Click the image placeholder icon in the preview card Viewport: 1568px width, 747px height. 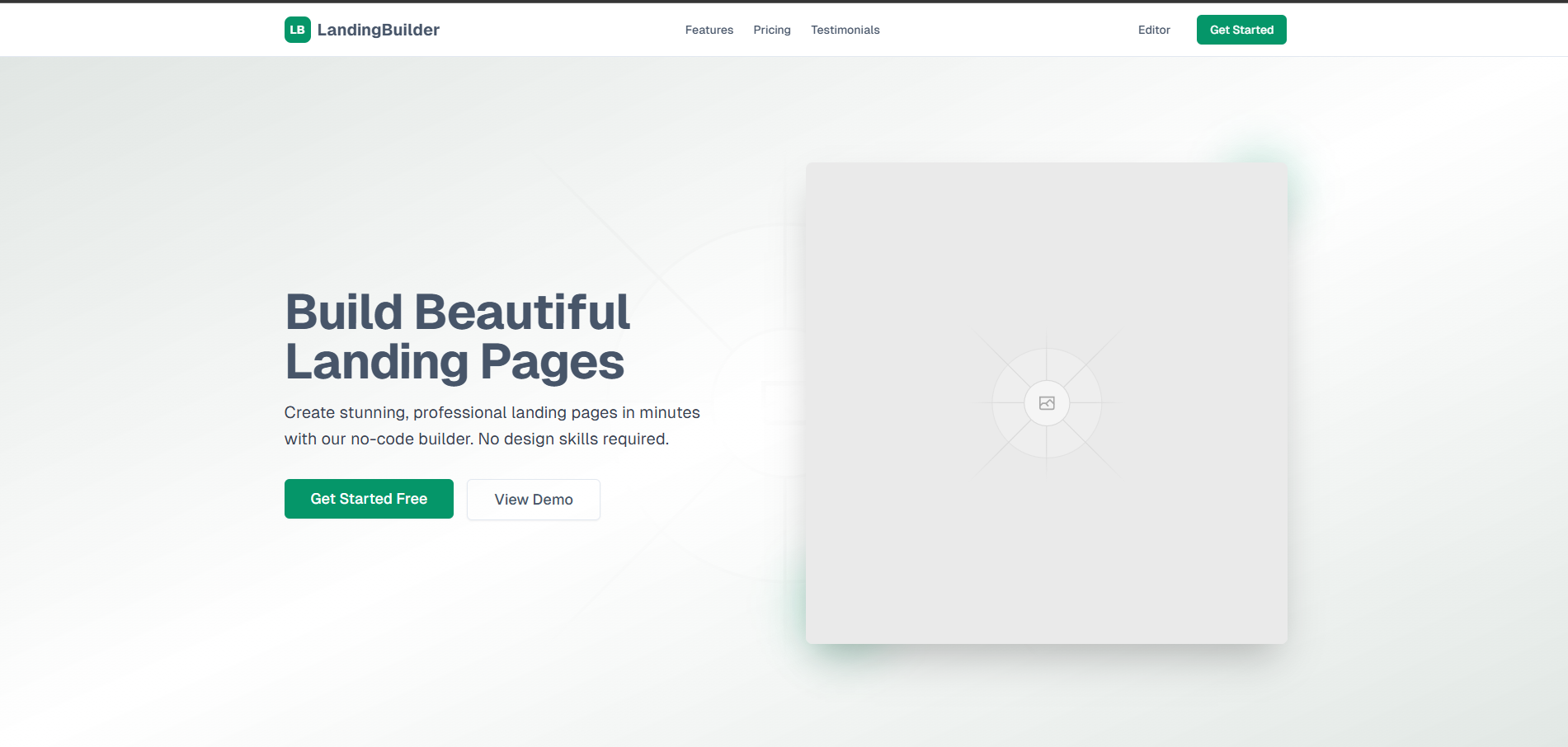tap(1047, 403)
